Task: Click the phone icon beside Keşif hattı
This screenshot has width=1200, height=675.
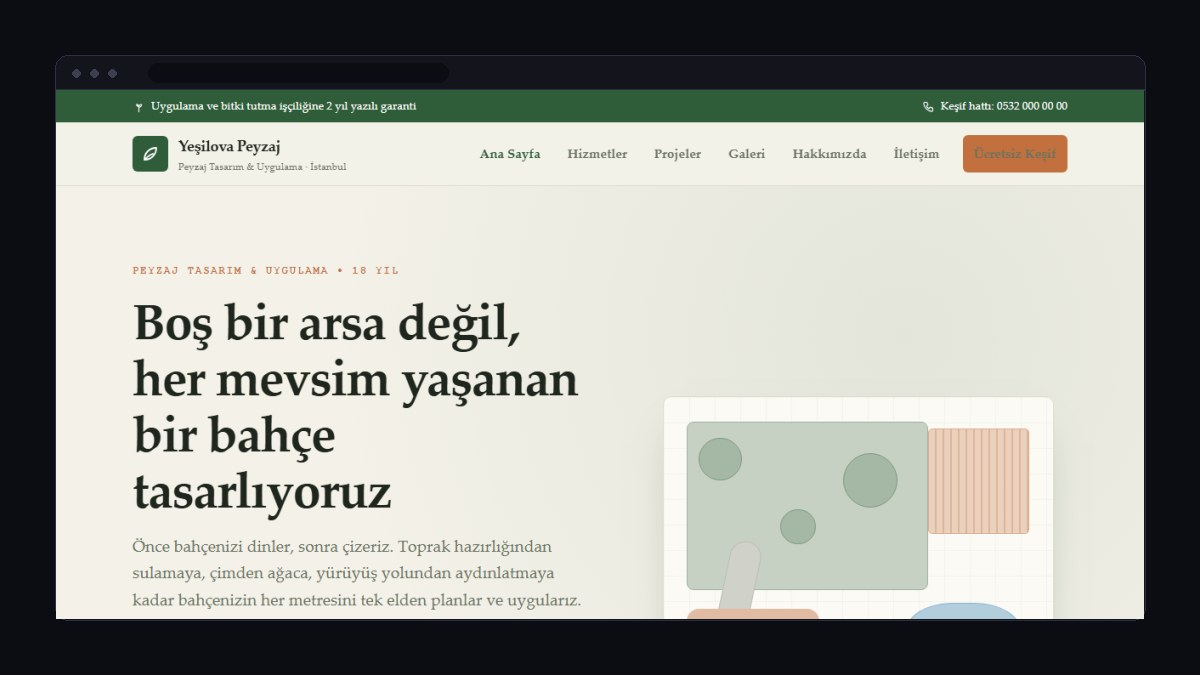Action: coord(928,106)
